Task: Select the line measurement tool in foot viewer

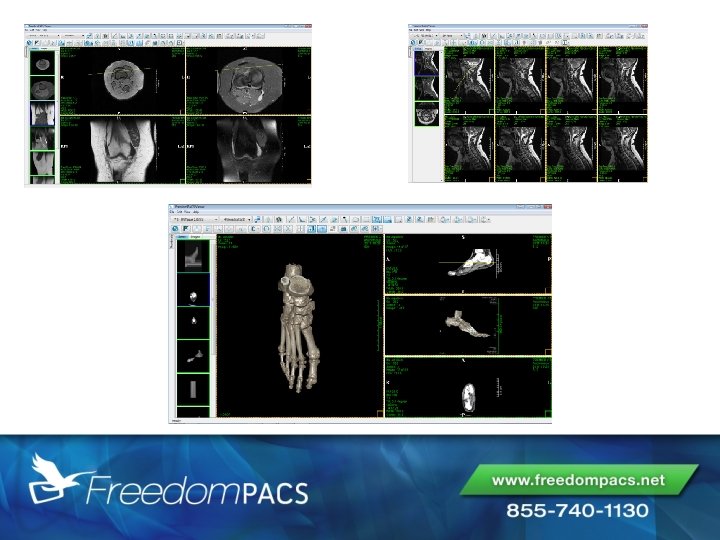Action: pos(291,219)
